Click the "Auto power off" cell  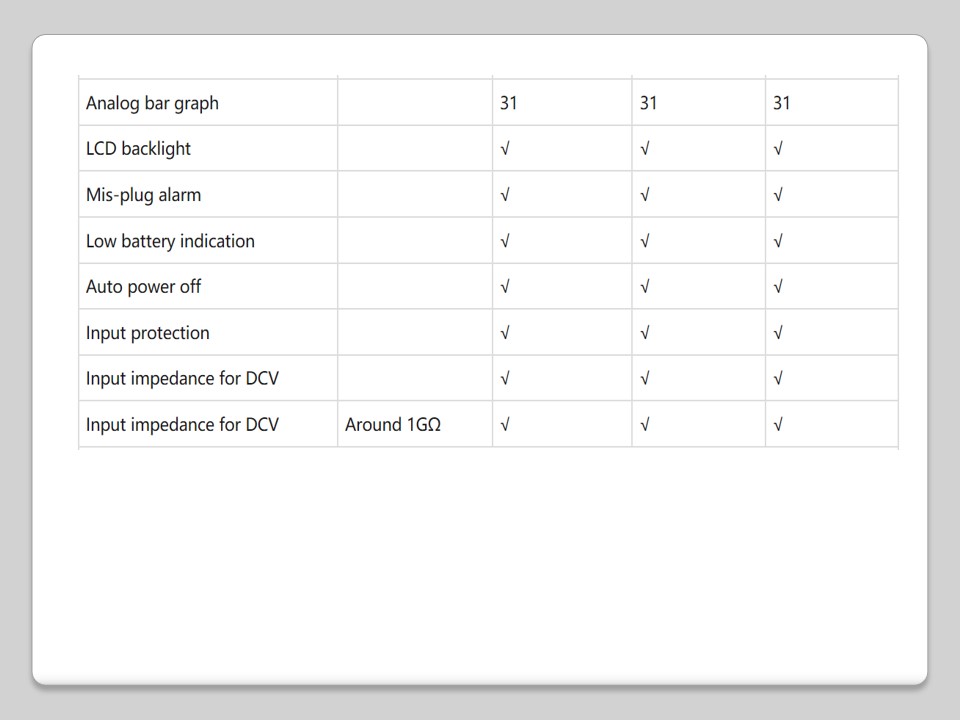pos(143,287)
